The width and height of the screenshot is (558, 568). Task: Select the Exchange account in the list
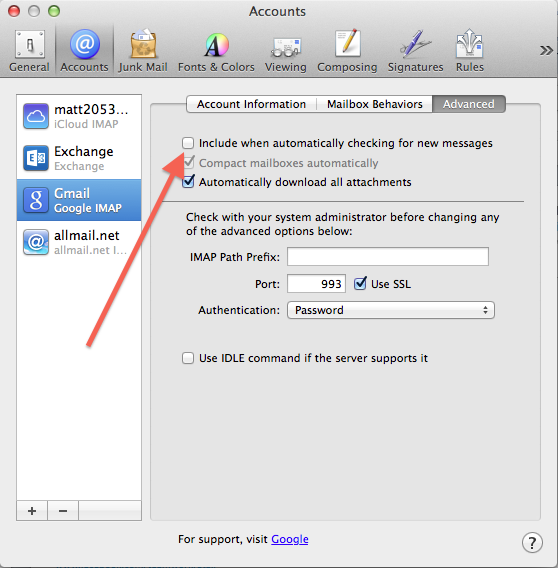[x=79, y=158]
